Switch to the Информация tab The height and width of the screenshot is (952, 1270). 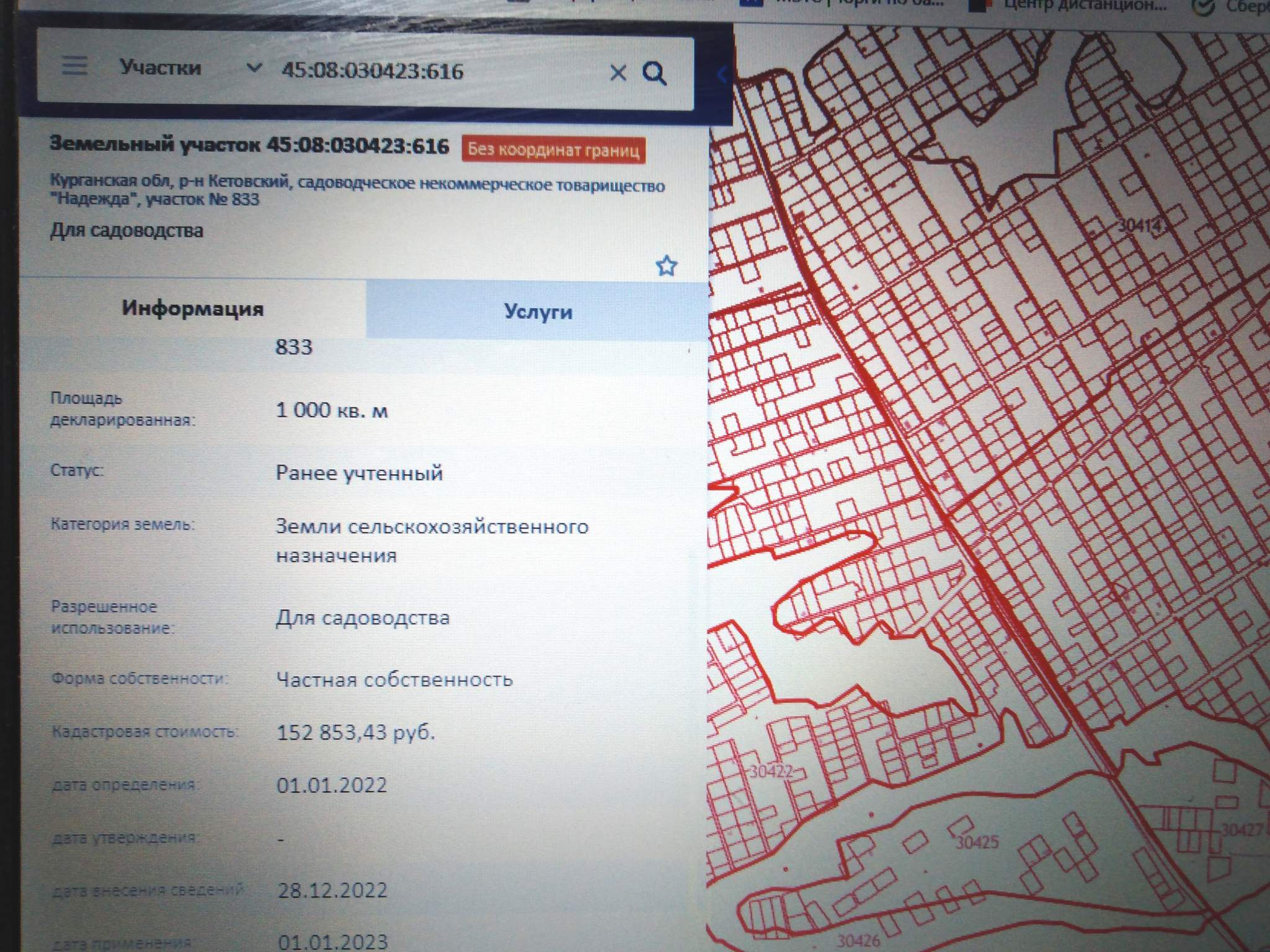click(193, 309)
